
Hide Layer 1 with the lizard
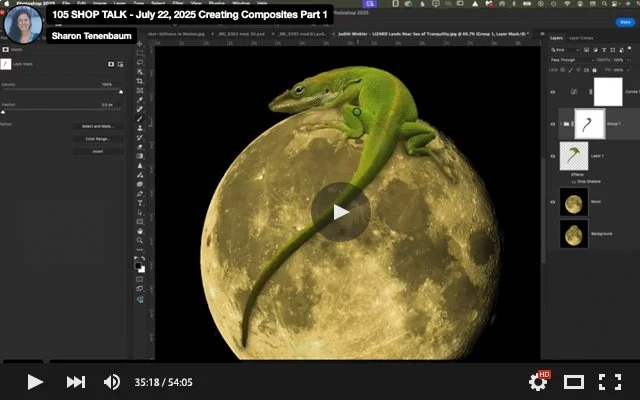tap(553, 156)
